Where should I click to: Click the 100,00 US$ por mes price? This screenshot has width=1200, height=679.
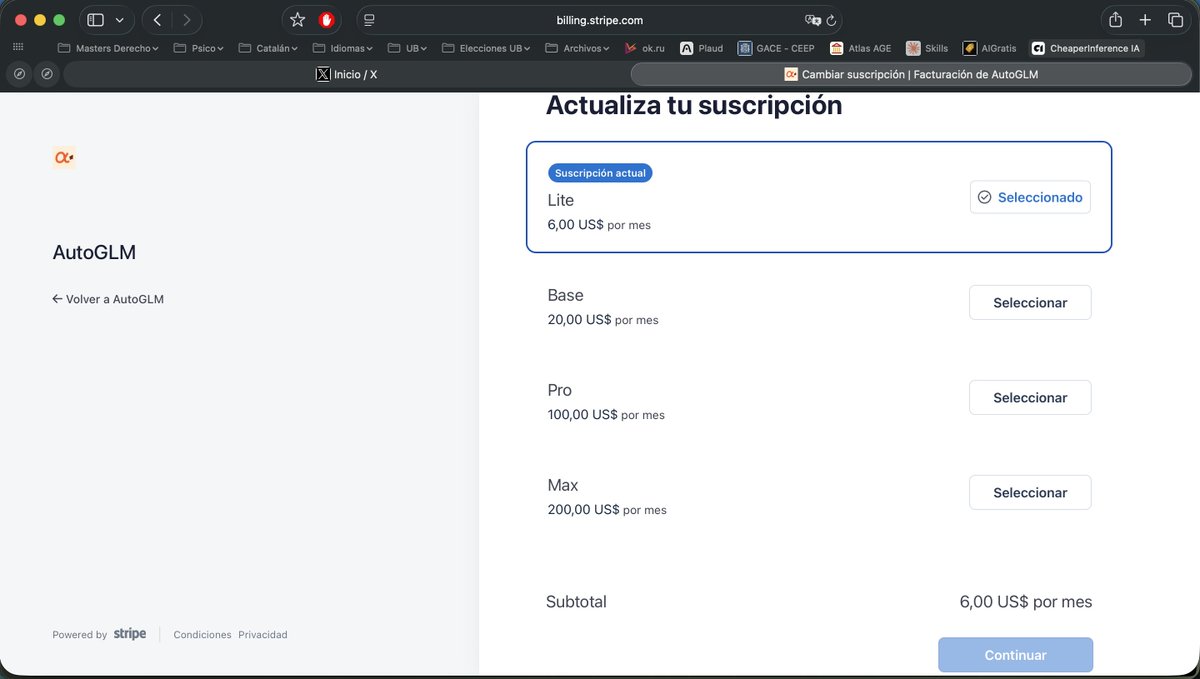[x=606, y=414]
